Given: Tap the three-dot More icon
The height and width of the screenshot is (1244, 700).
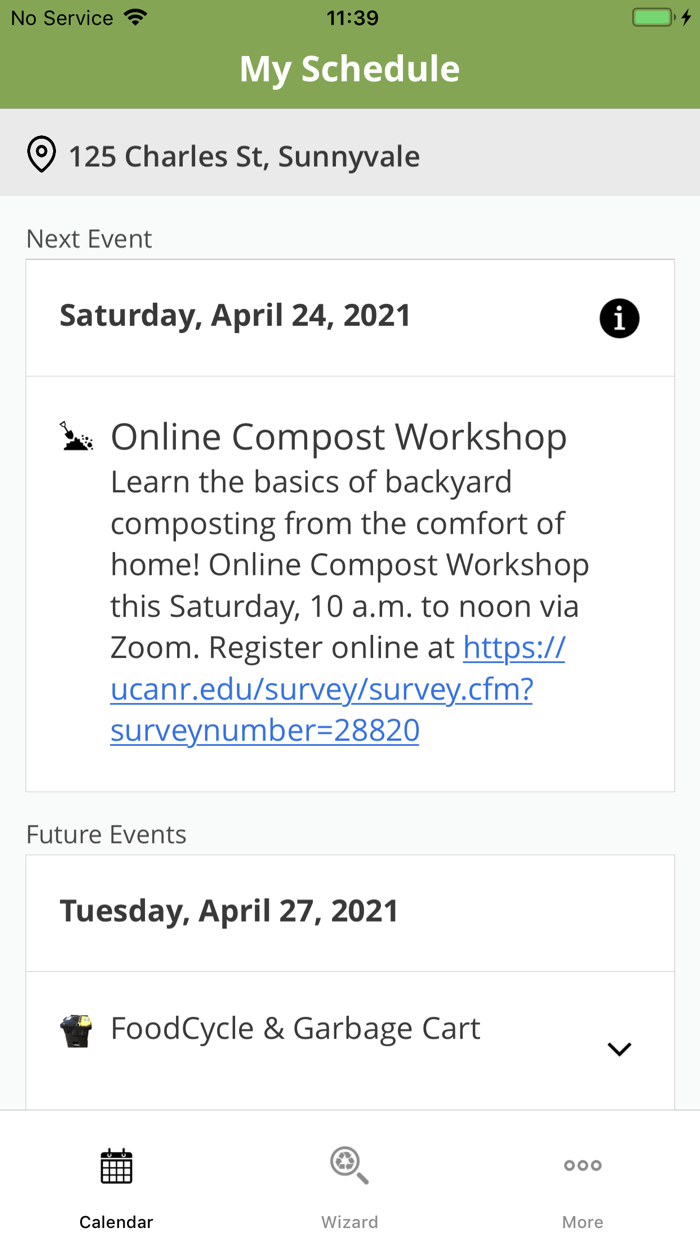Looking at the screenshot, I should [582, 1165].
